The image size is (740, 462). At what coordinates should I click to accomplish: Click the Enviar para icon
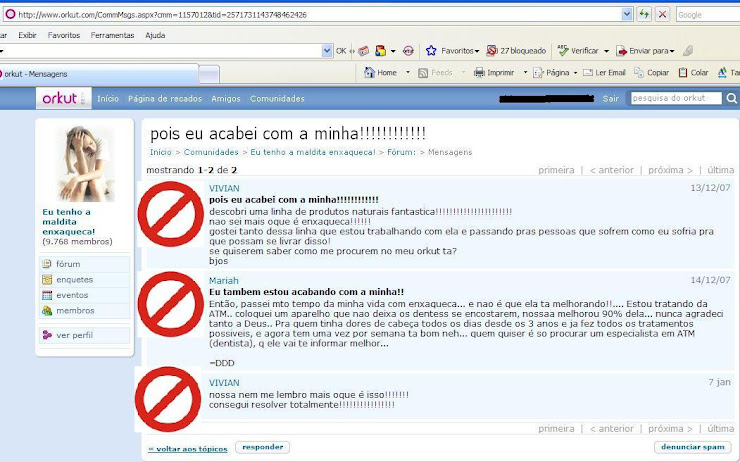[x=622, y=51]
